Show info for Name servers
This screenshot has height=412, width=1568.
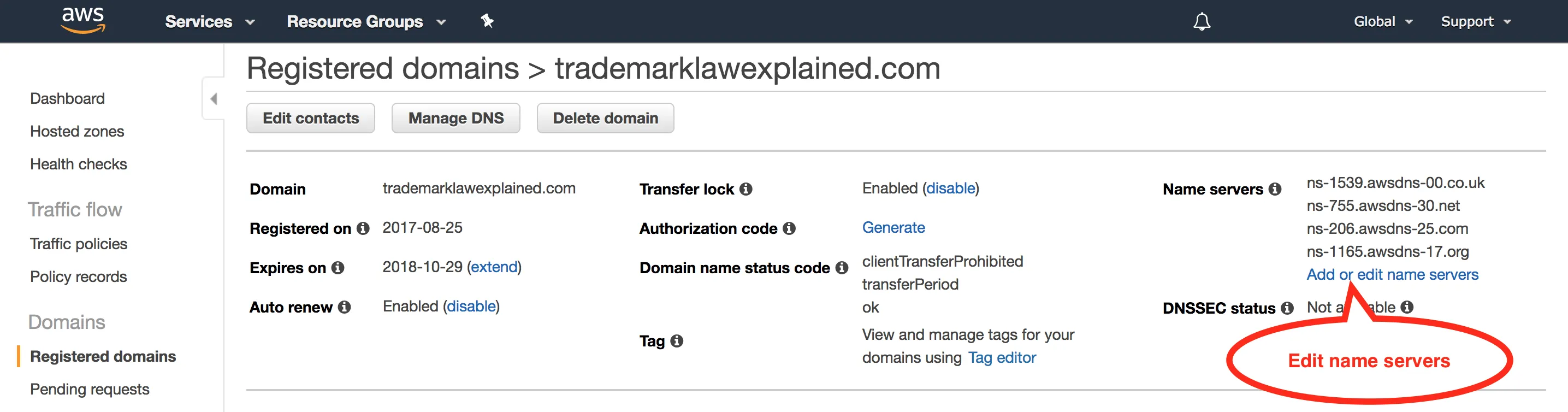coord(1275,189)
